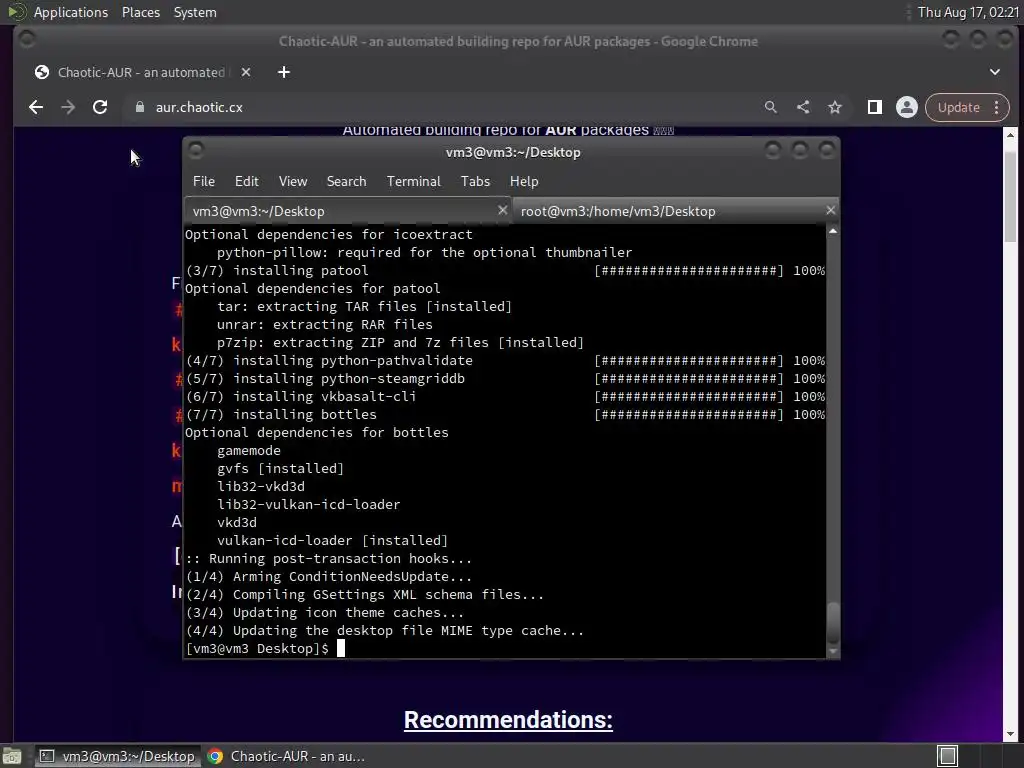Click the terminal scrollbar down arrow
This screenshot has width=1024, height=768.
pos(833,651)
